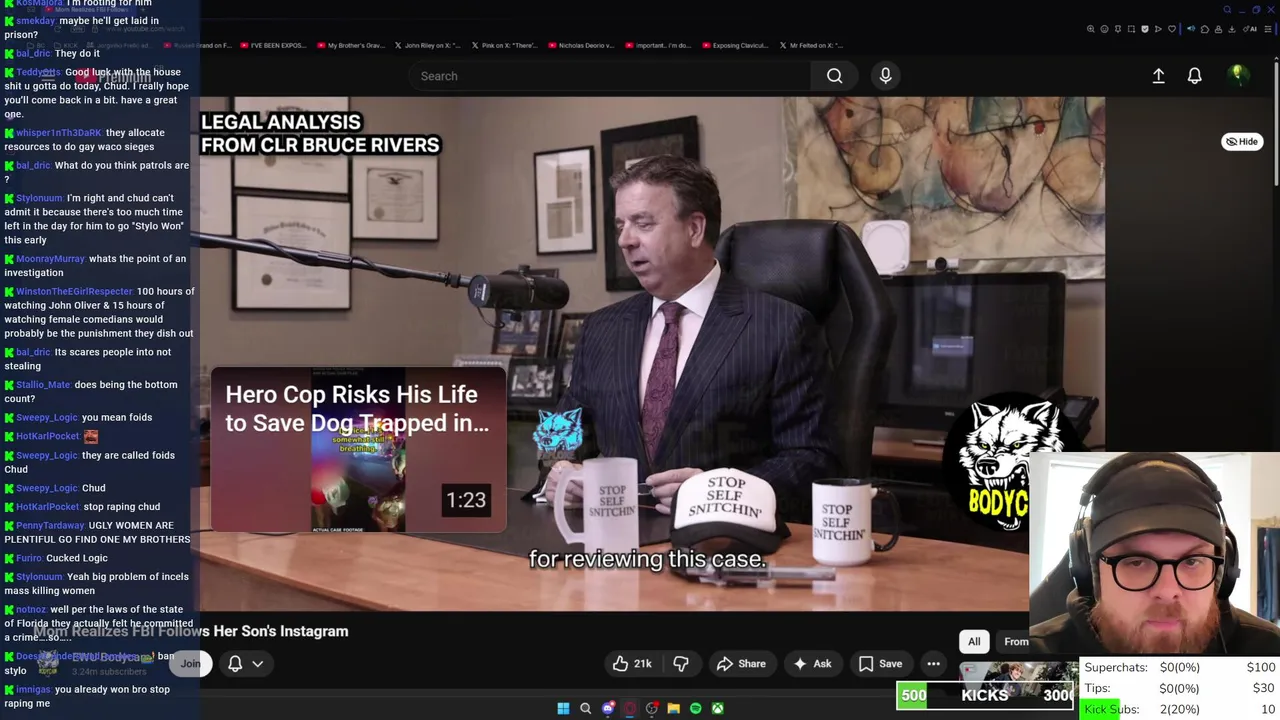Viewport: 1280px width, 720px height.
Task: Open the more actions ellipsis button
Action: [x=933, y=663]
